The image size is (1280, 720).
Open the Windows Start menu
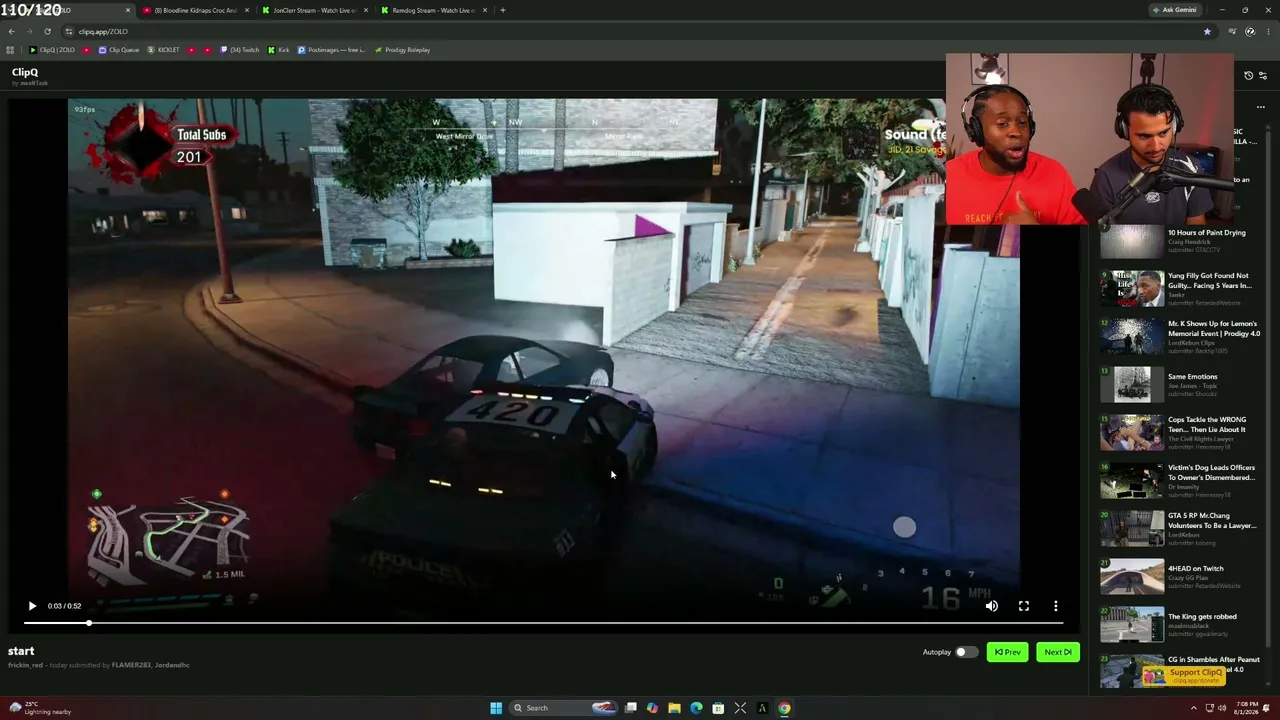point(495,708)
